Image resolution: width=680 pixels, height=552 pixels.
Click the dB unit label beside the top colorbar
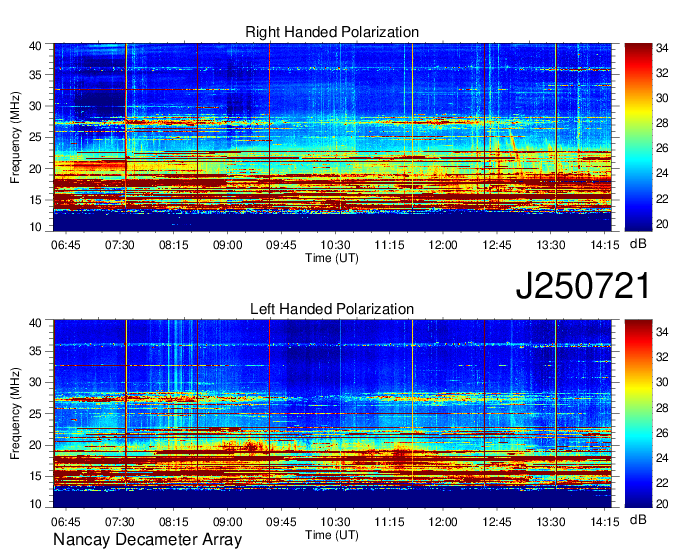pos(638,244)
